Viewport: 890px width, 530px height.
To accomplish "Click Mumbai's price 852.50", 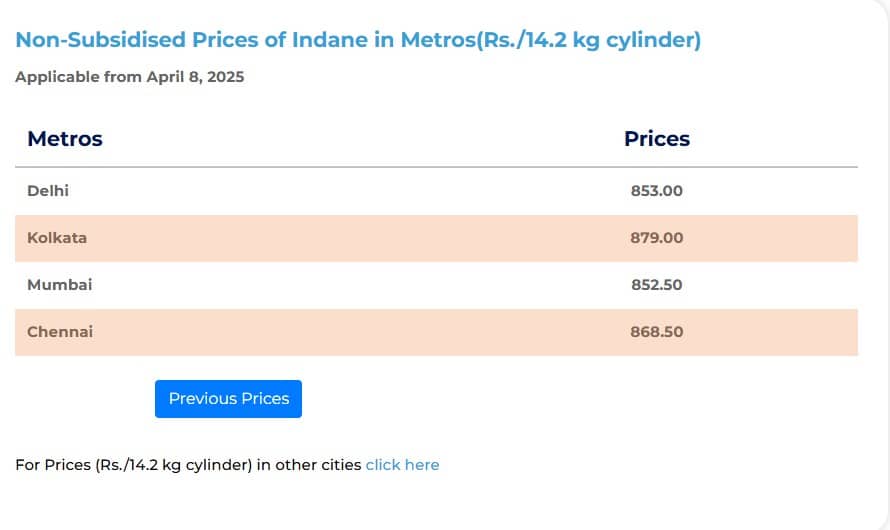I will tap(656, 285).
